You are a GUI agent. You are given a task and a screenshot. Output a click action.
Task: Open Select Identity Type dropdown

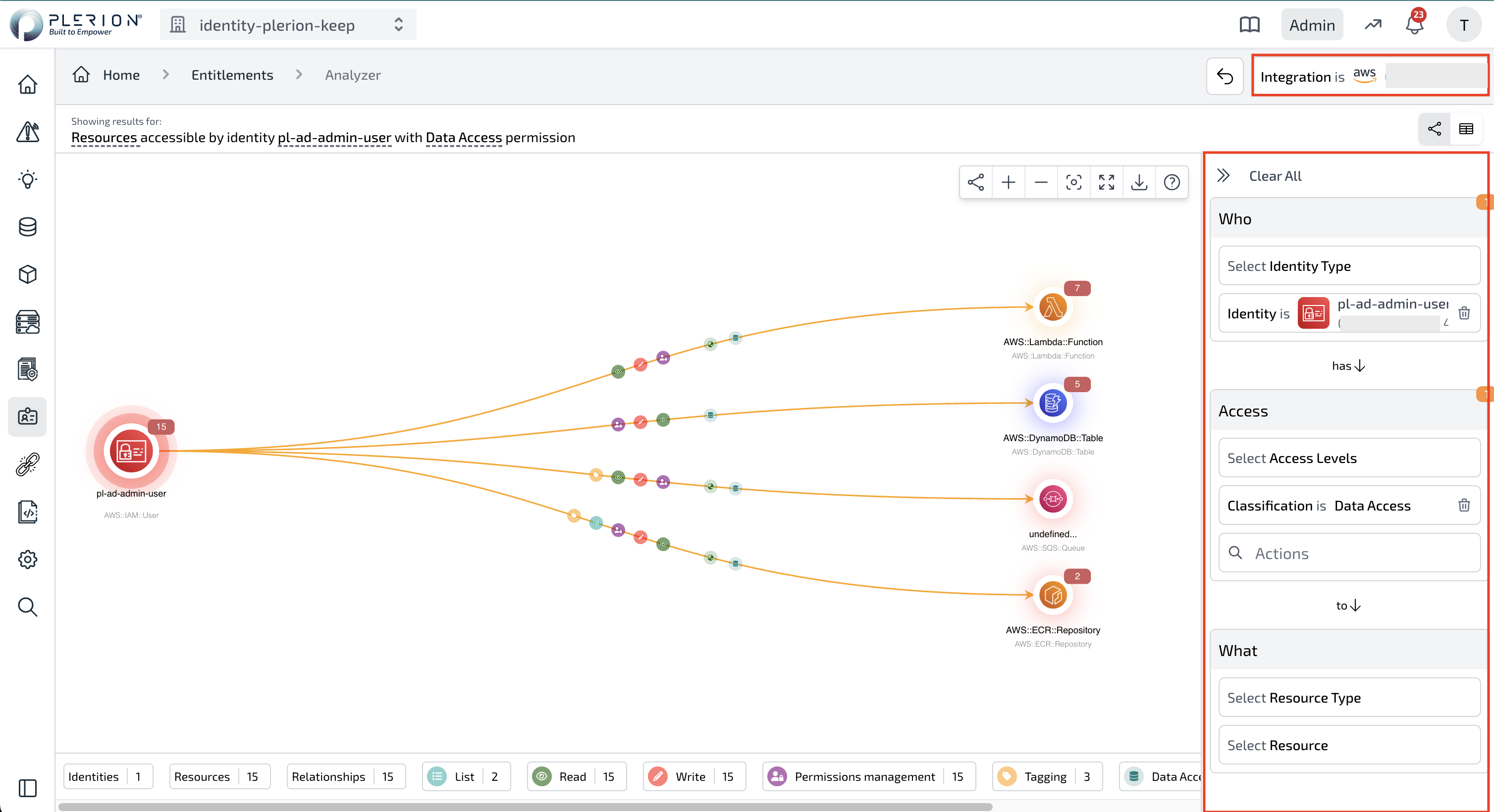tap(1349, 266)
